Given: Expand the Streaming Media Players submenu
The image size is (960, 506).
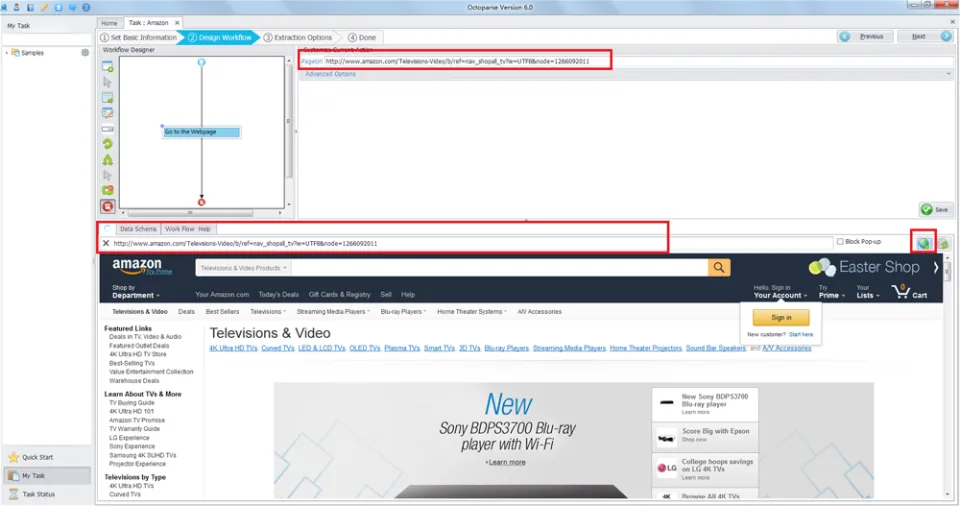Looking at the screenshot, I should point(333,312).
